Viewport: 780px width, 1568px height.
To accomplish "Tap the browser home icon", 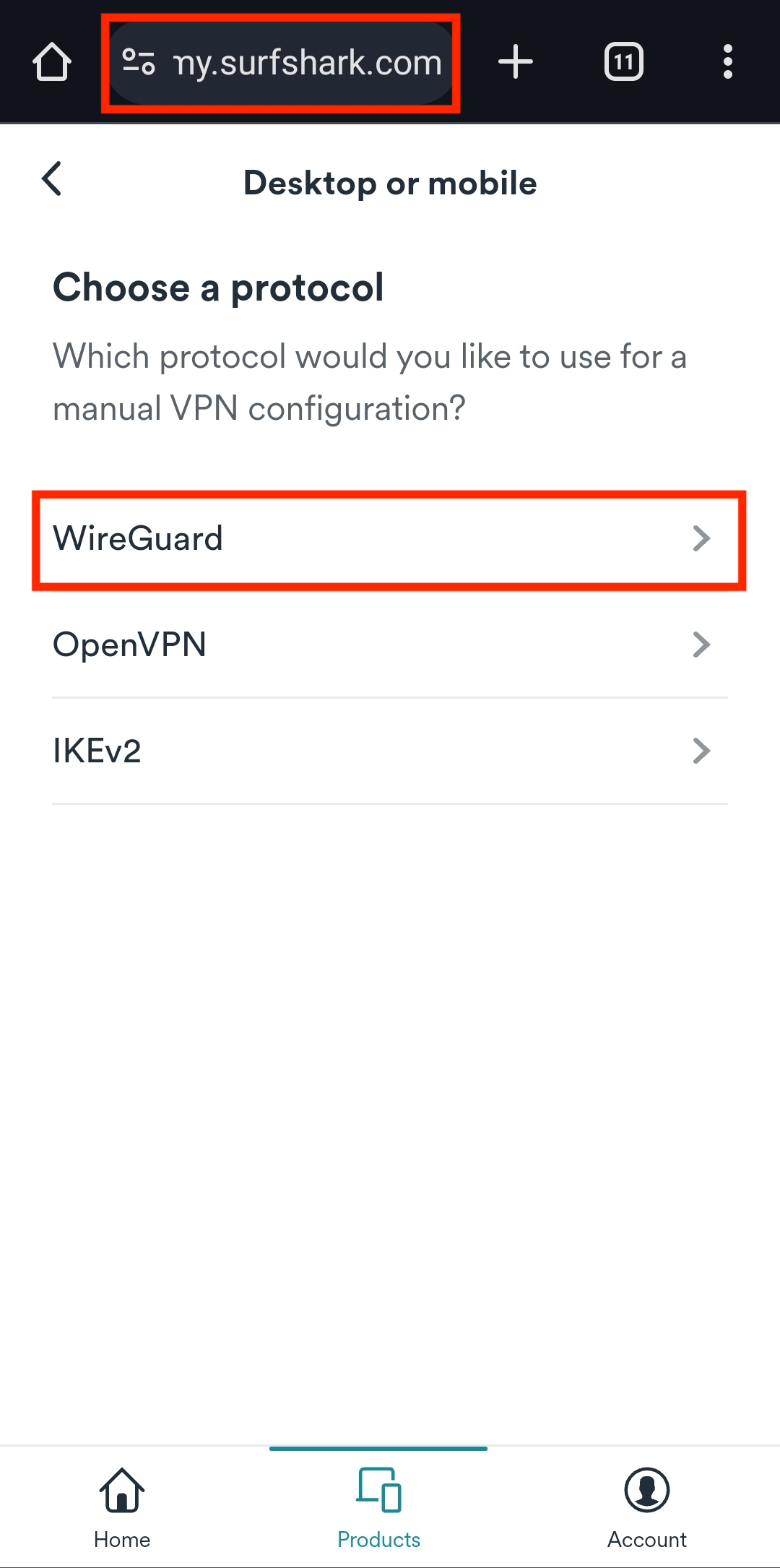I will [52, 62].
